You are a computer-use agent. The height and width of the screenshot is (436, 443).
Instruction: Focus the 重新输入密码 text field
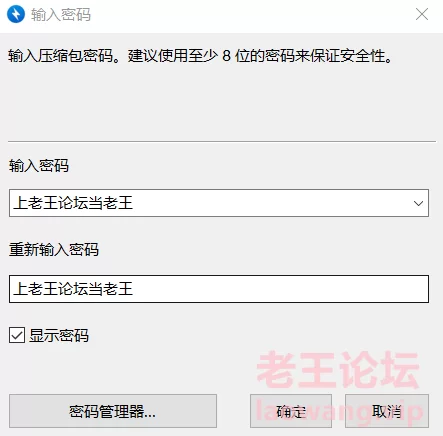point(219,289)
